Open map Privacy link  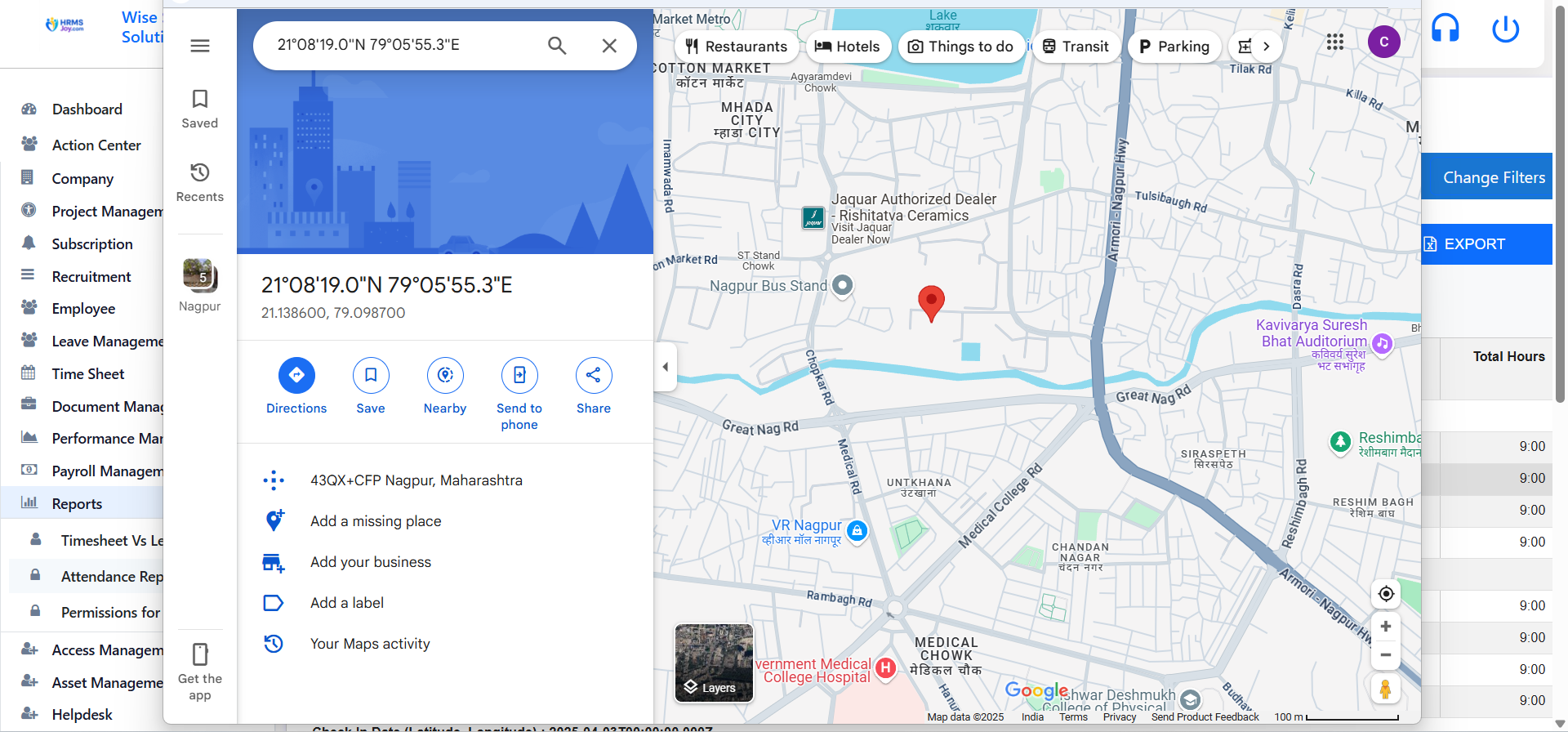[1120, 717]
